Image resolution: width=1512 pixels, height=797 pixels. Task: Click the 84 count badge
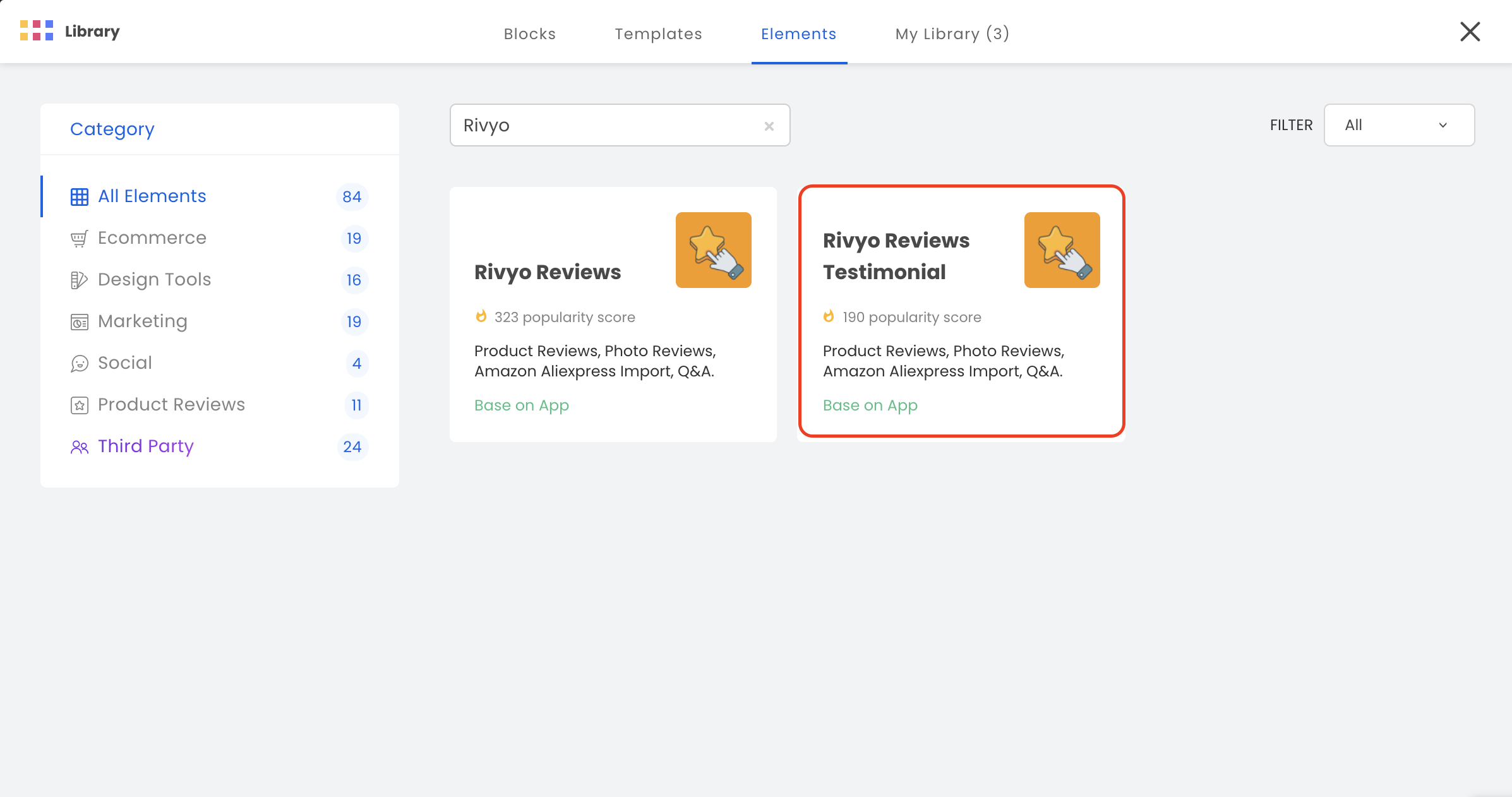click(352, 196)
